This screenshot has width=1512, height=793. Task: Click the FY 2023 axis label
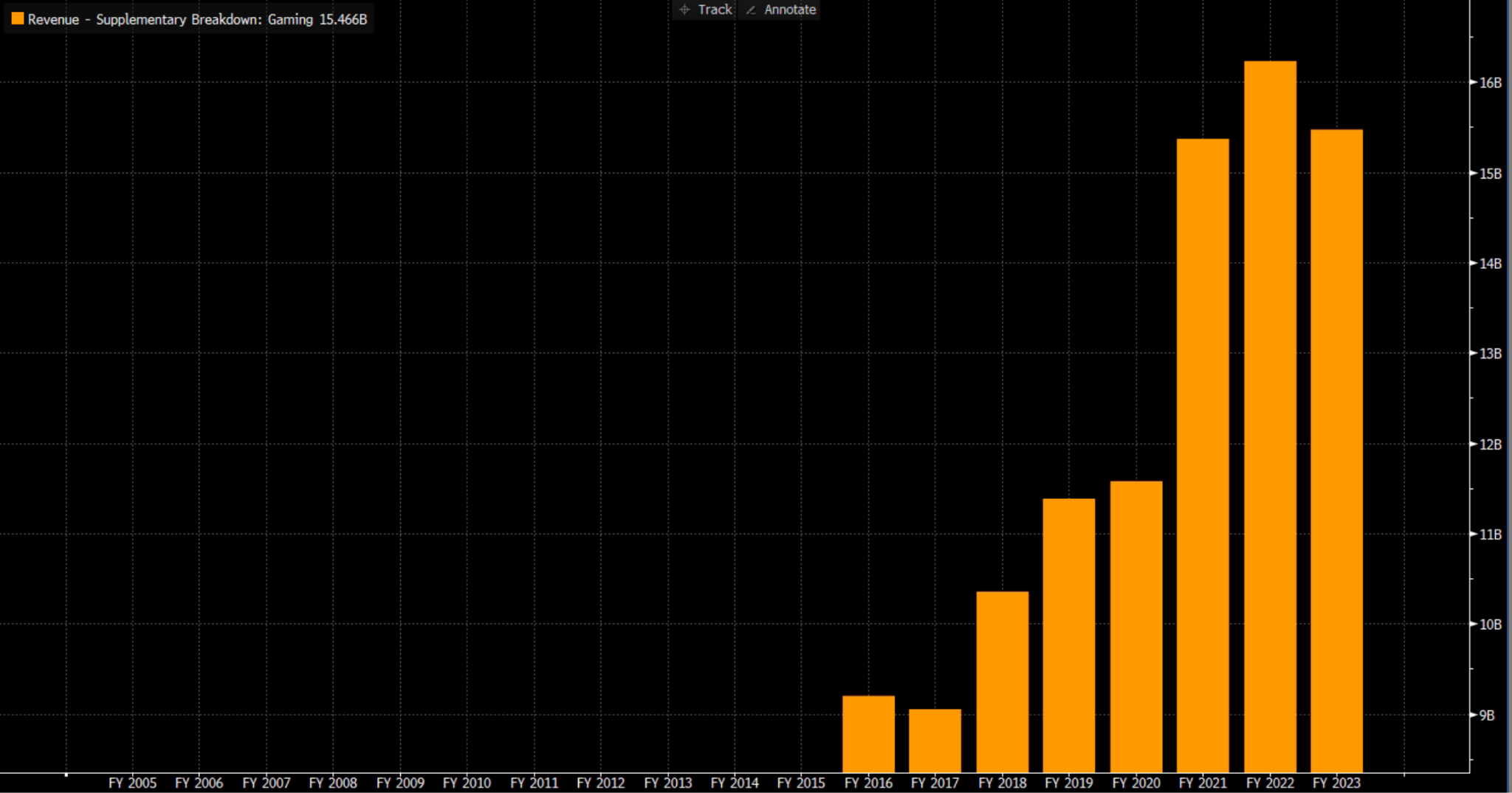pyautogui.click(x=1336, y=783)
